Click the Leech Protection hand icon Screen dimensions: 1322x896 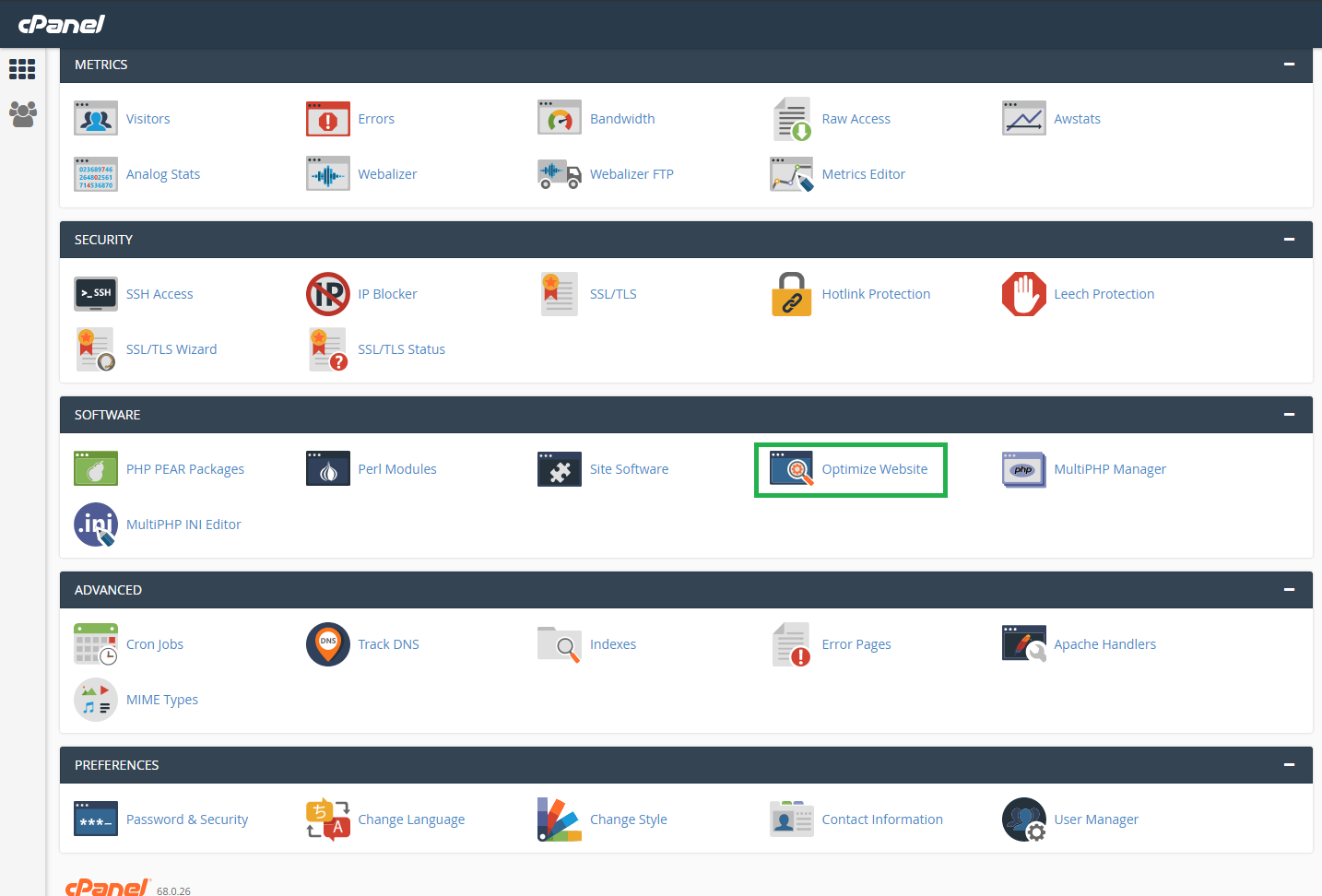[1023, 294]
